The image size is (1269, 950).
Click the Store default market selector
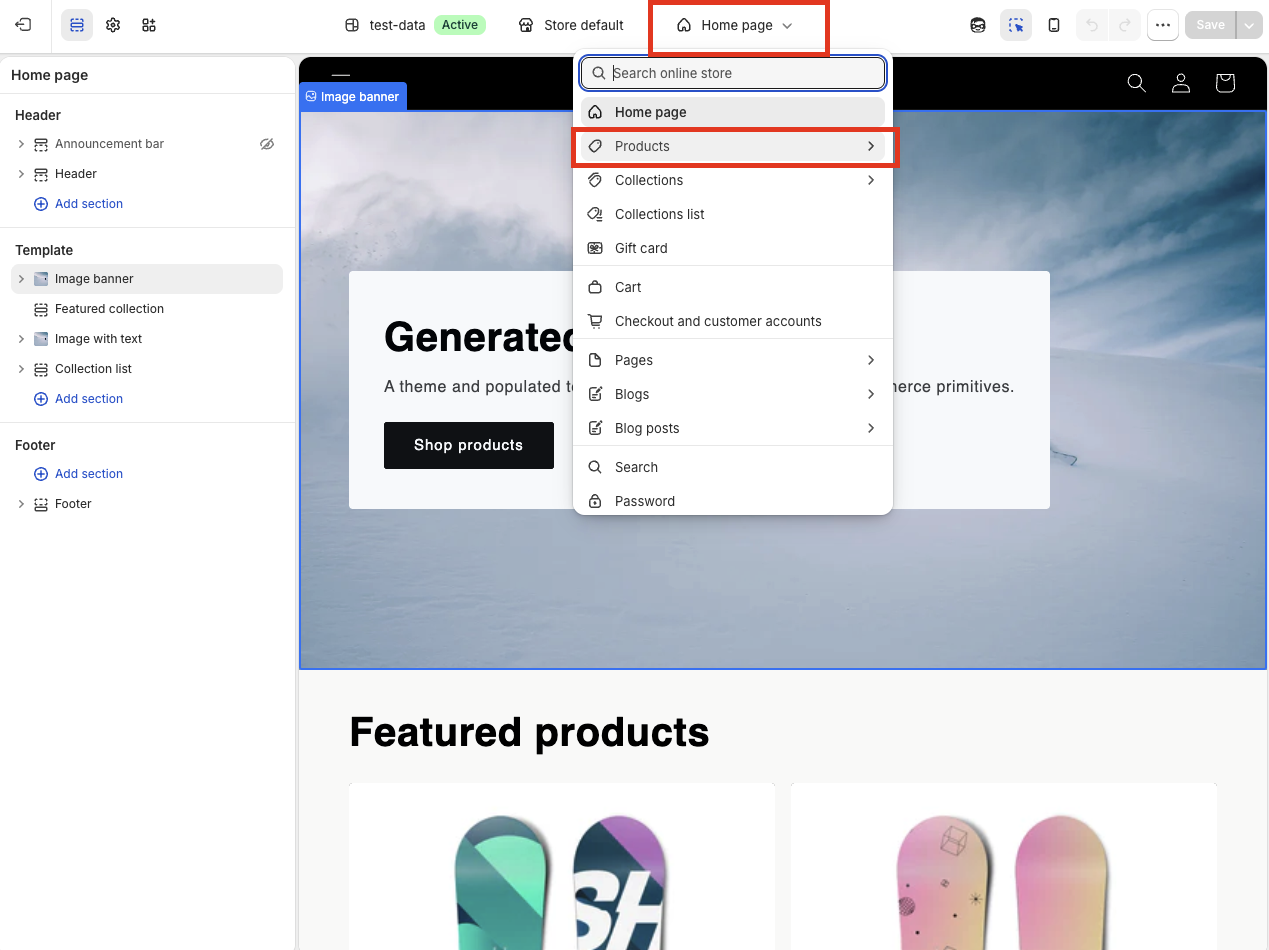(x=571, y=25)
